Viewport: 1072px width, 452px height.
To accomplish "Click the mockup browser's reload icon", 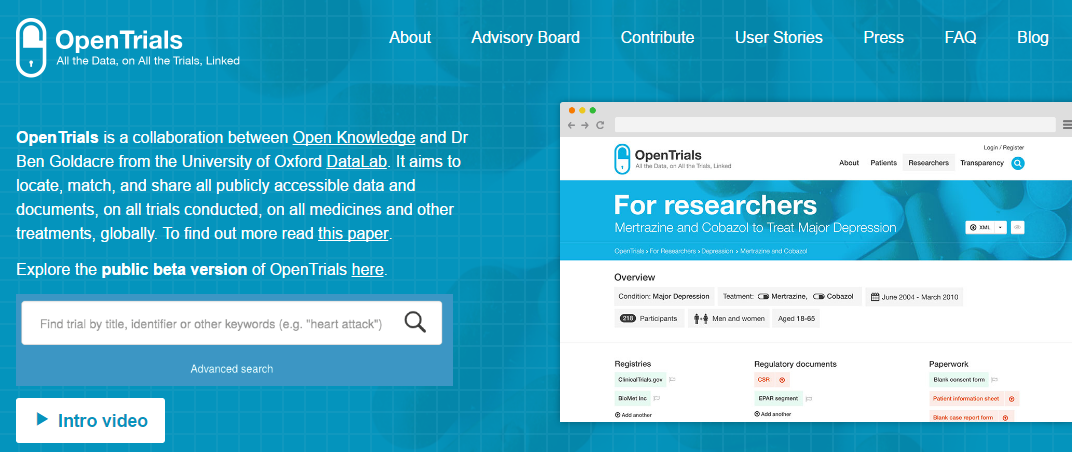I will point(600,125).
